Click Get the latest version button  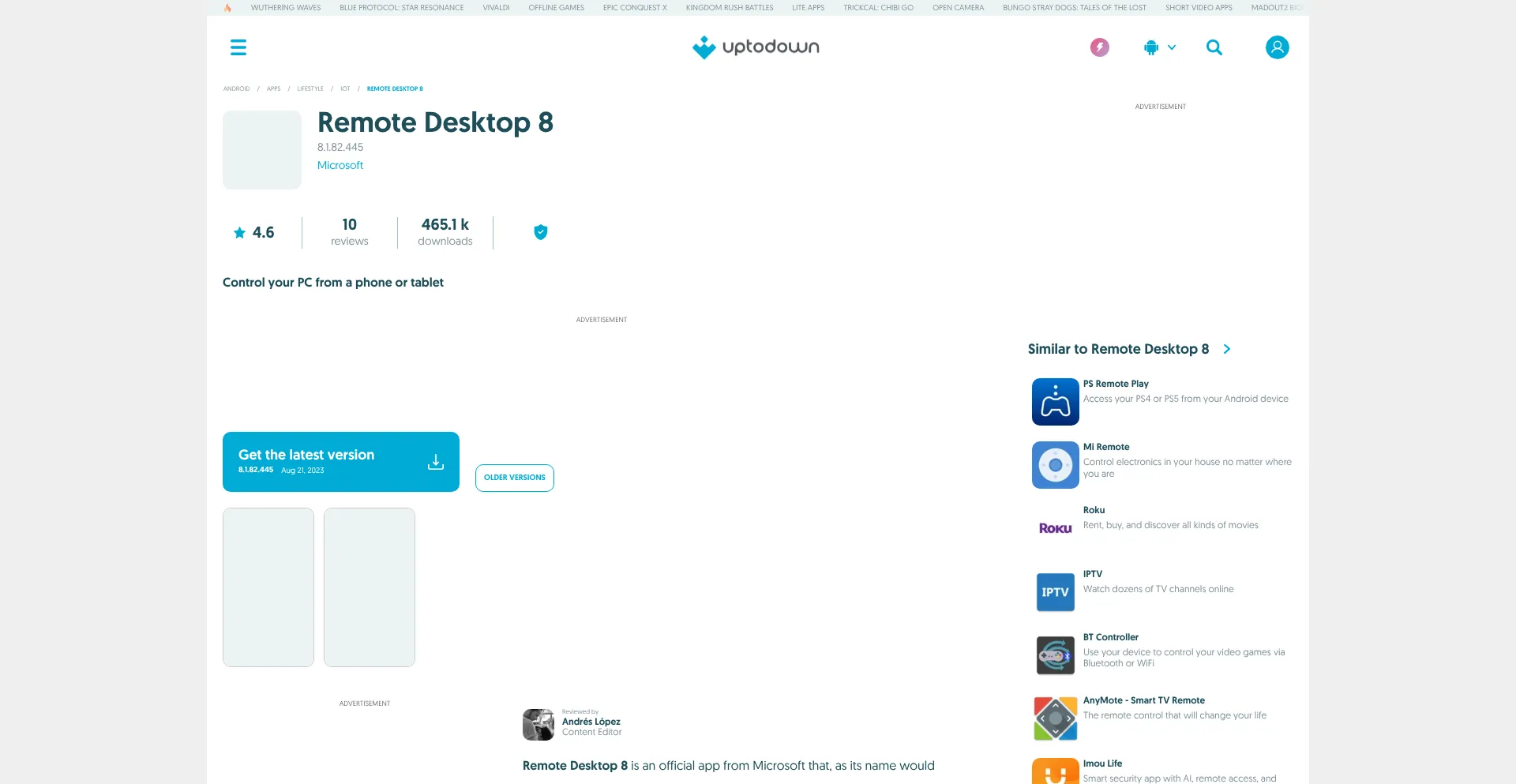pyautogui.click(x=340, y=462)
